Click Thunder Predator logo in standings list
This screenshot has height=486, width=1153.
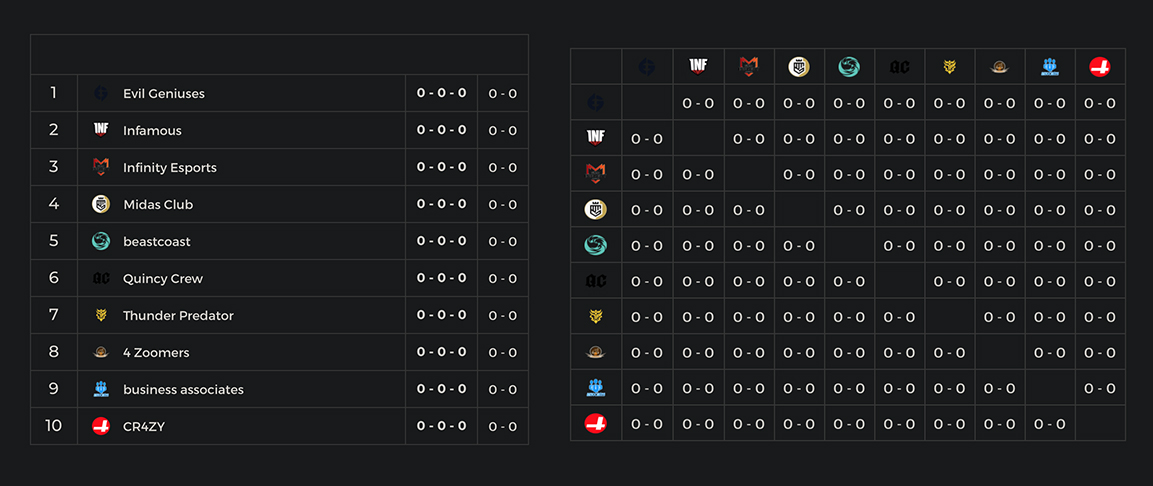(x=101, y=315)
